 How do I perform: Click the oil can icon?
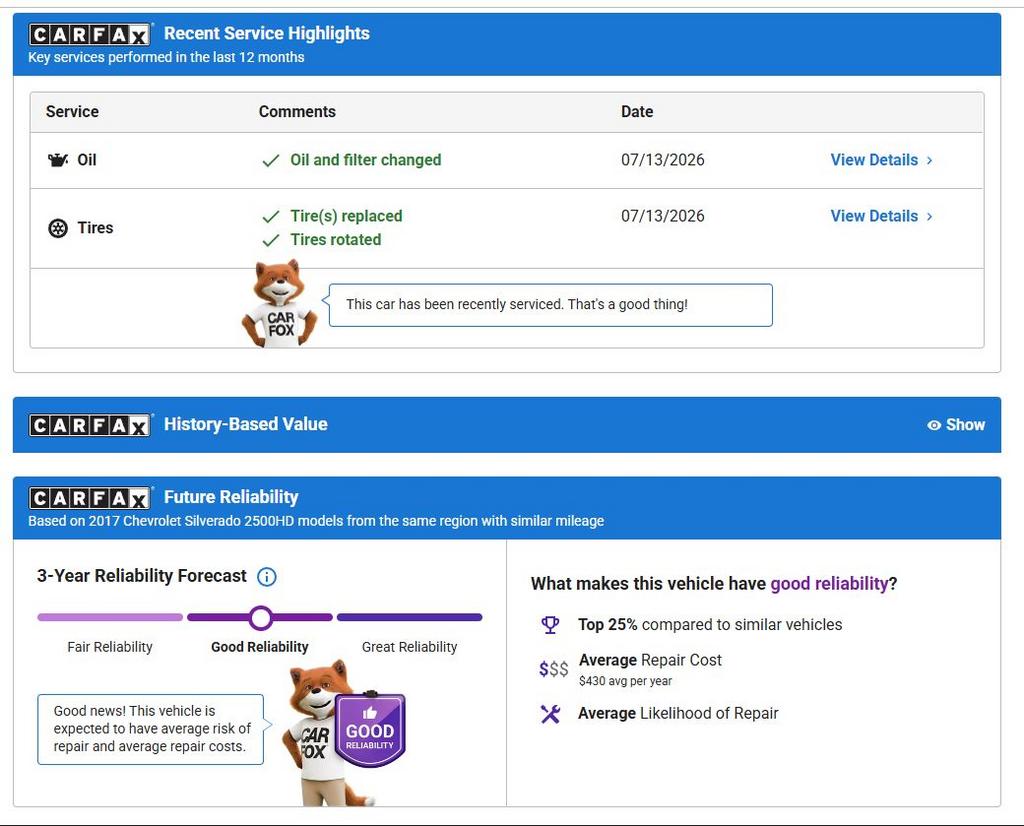pyautogui.click(x=57, y=160)
